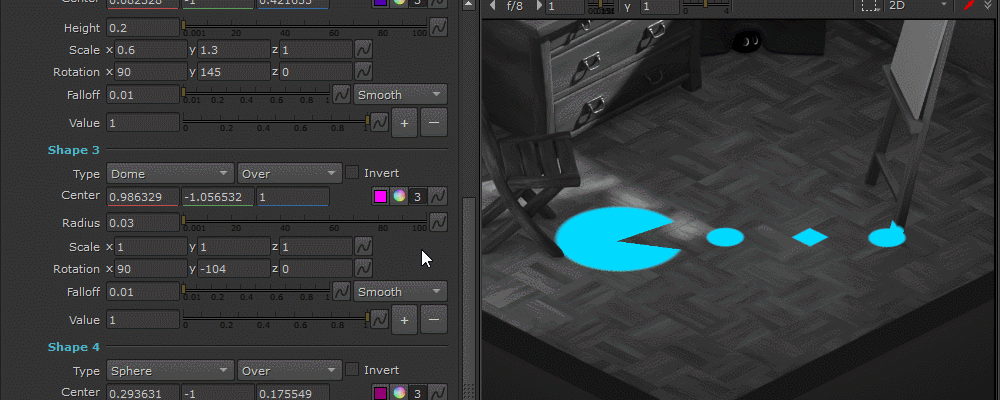Viewport: 1000px width, 400px height.
Task: Open Shape 3 Type dropdown showing Dome
Action: [x=170, y=174]
